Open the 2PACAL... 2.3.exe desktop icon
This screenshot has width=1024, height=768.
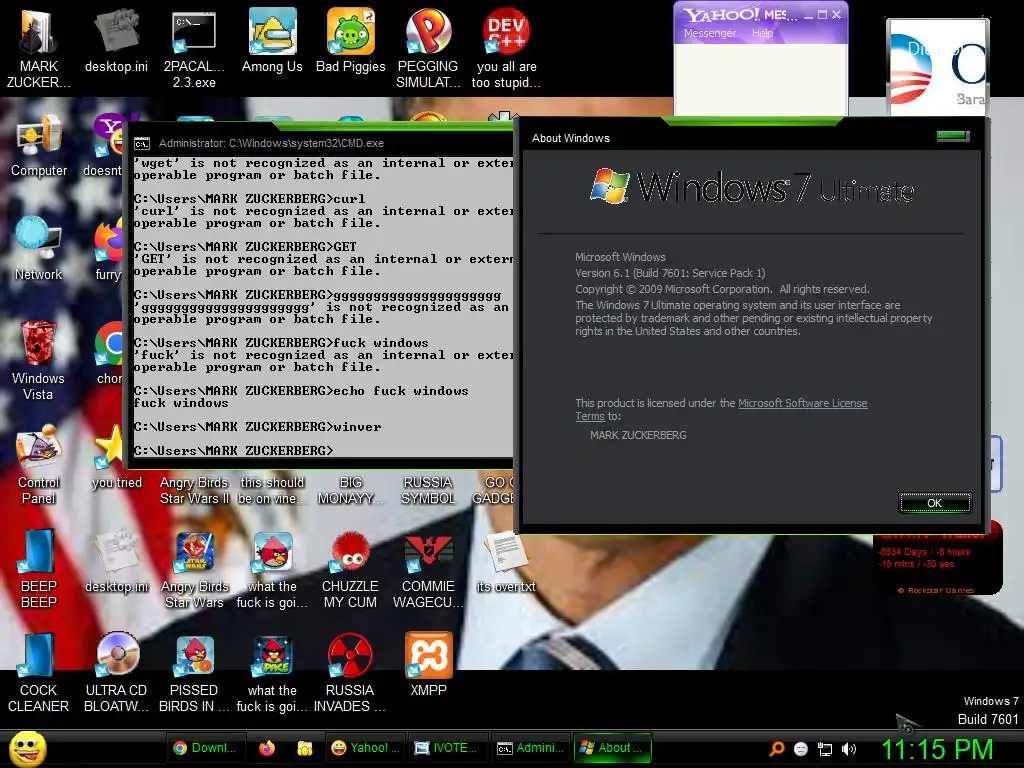[194, 47]
